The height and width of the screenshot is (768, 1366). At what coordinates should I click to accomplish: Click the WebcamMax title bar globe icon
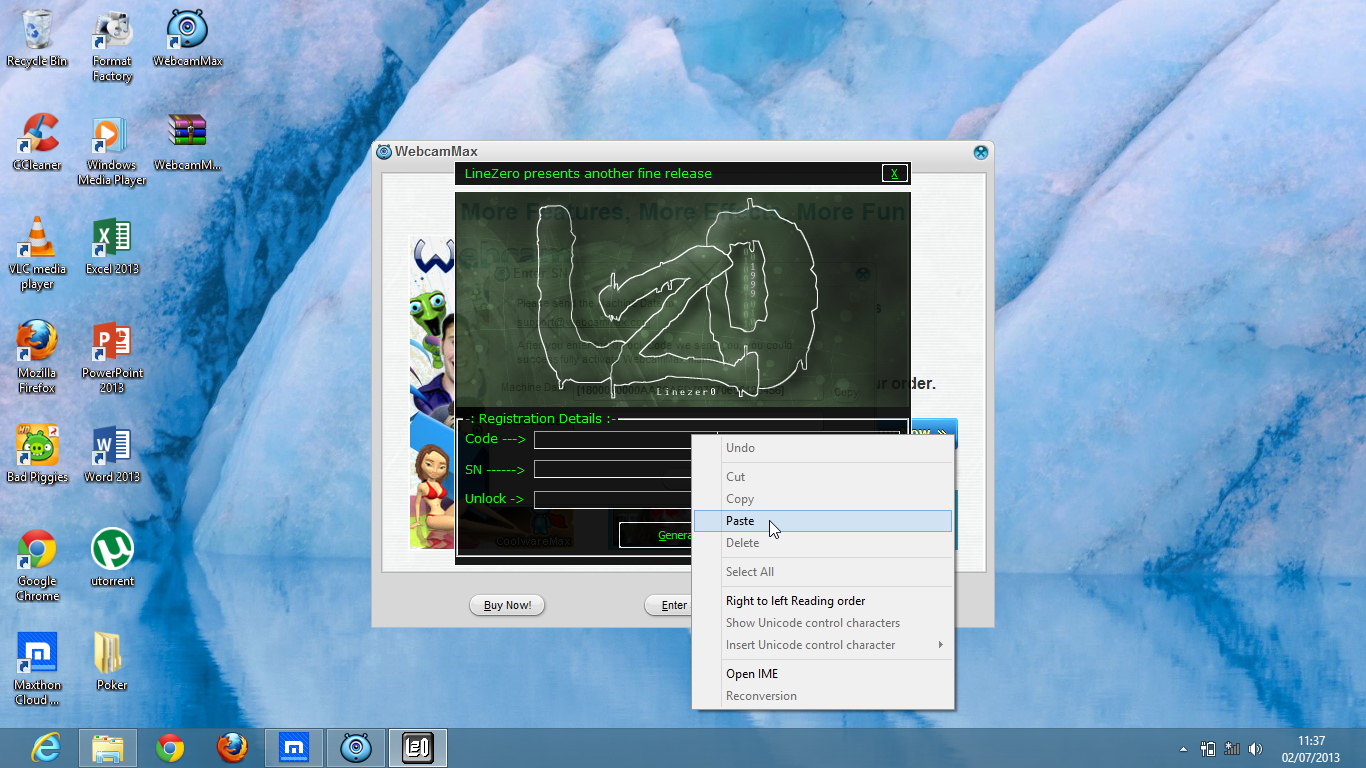pyautogui.click(x=981, y=152)
